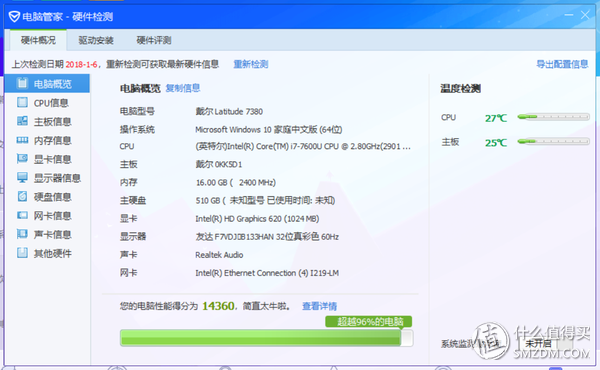Select 内存信息 label in sidebar
Viewport: 600px width, 370px height.
52,140
